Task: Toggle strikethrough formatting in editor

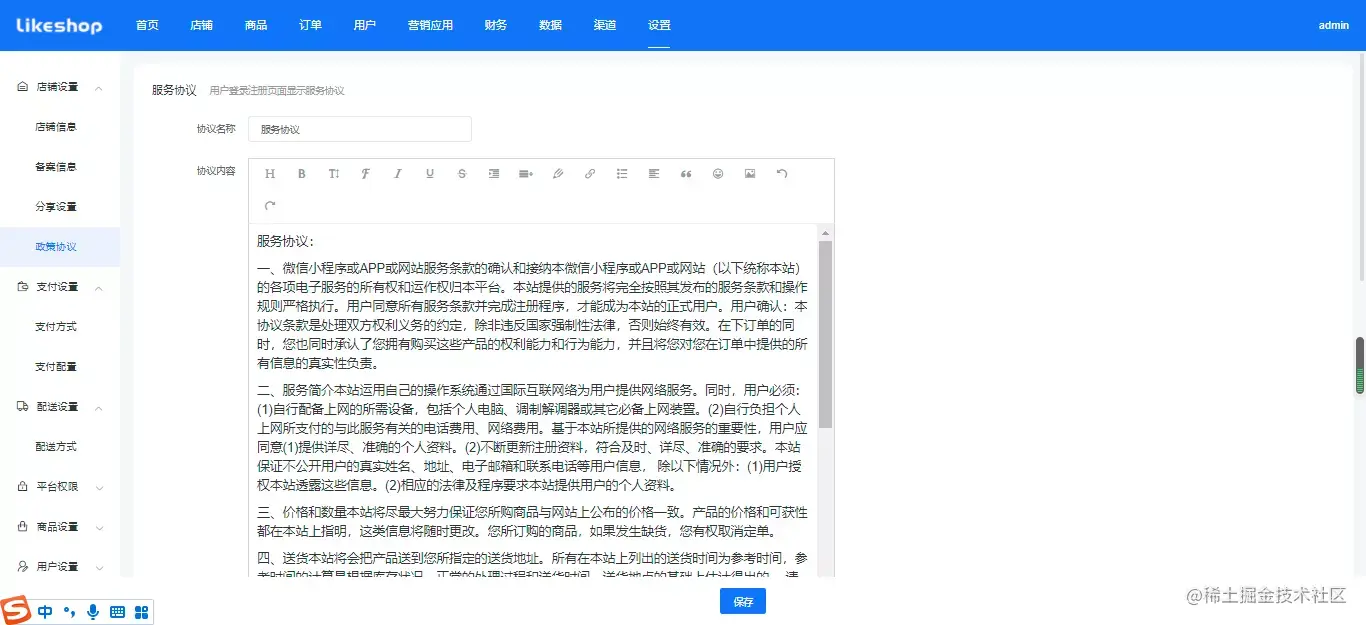Action: coord(462,174)
